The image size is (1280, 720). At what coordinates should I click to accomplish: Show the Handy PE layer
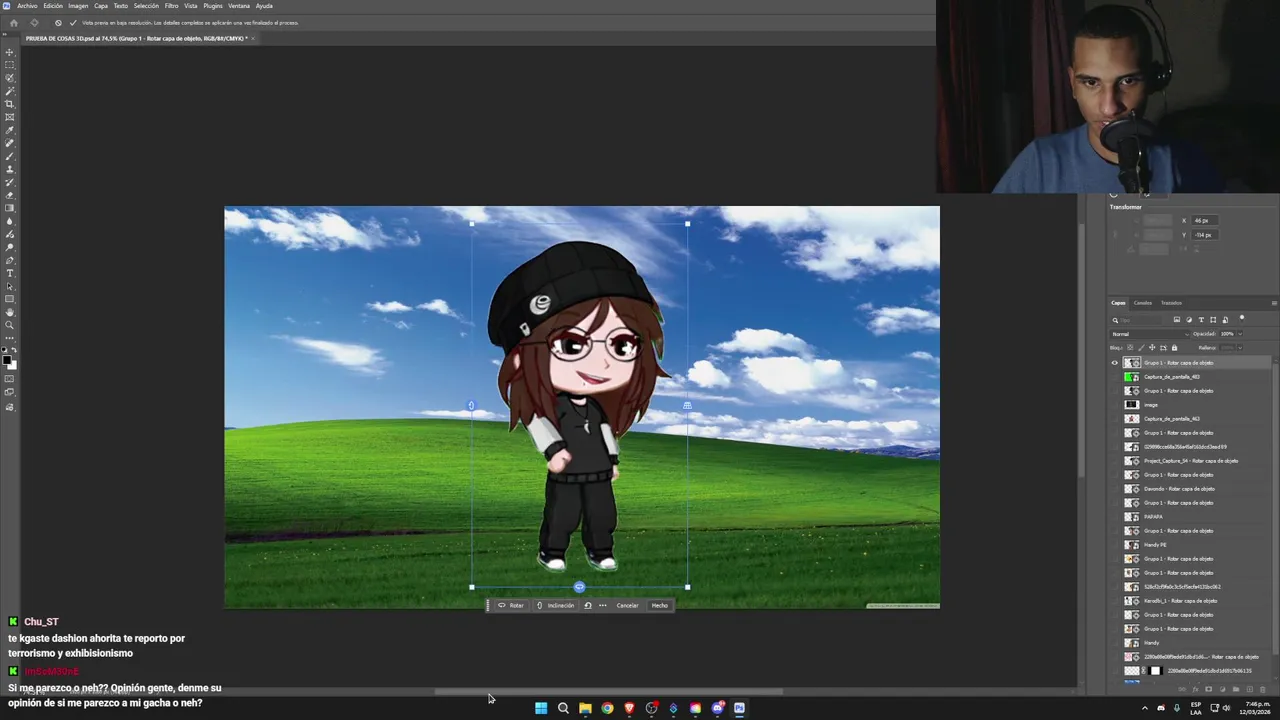click(x=1115, y=545)
